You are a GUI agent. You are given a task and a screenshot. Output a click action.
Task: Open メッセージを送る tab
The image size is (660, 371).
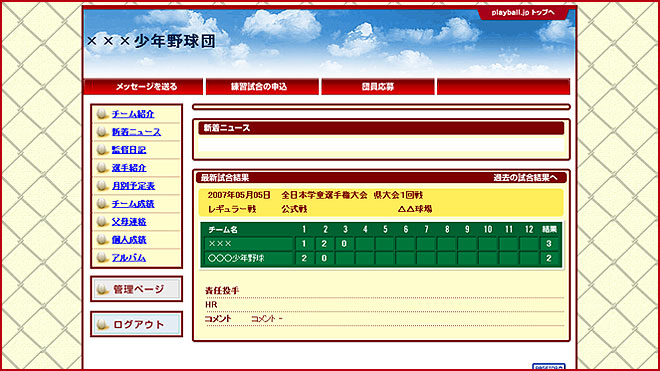(144, 87)
